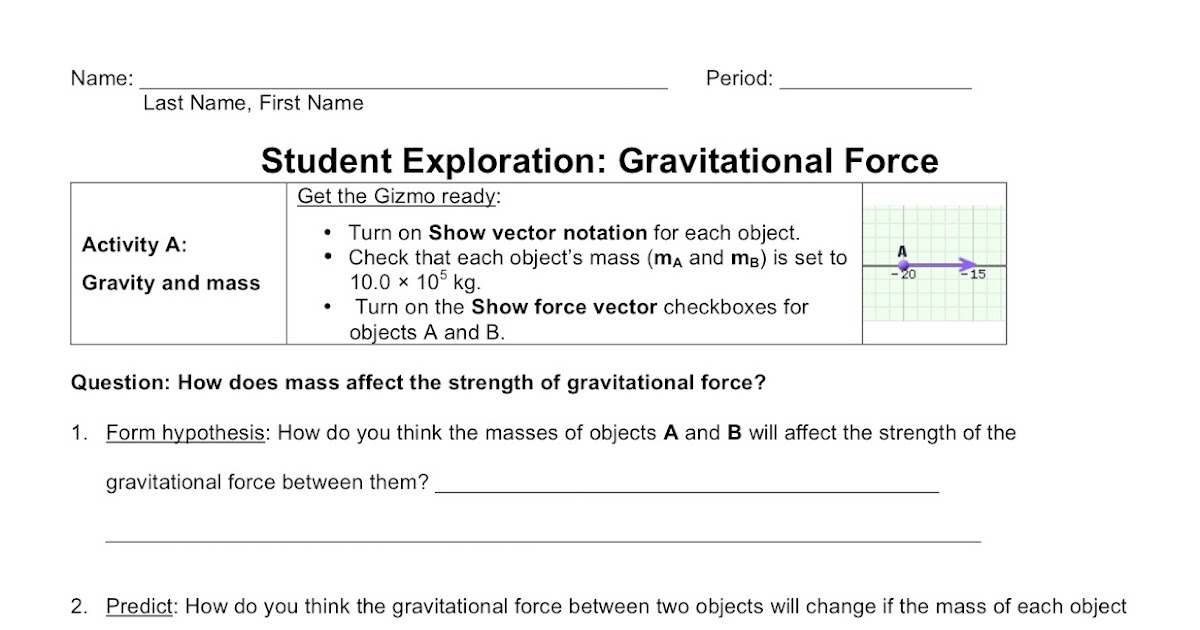Click the bold 'Question:' line about mass
Viewport: 1200px width, 630px height.
point(418,382)
